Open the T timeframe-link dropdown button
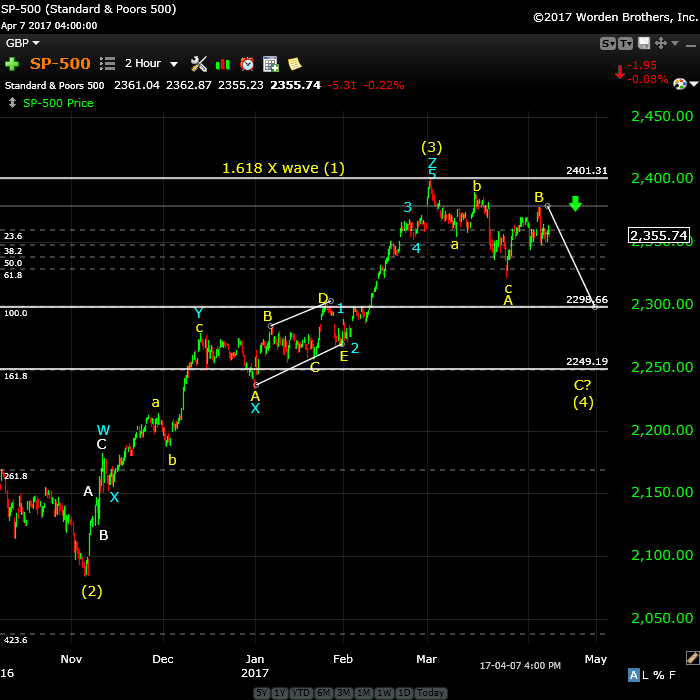The image size is (700, 700). (x=625, y=44)
